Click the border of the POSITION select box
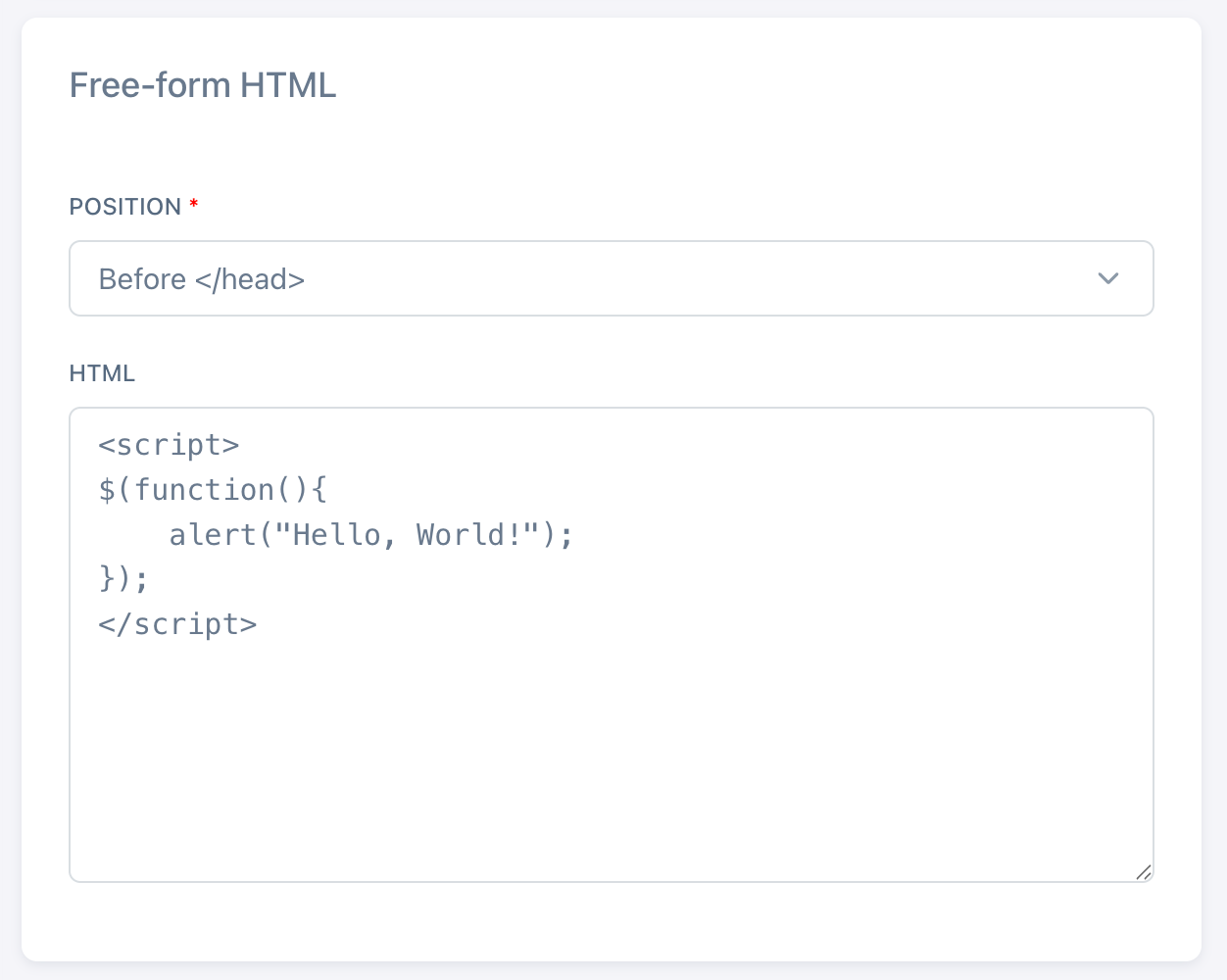Viewport: 1227px width, 980px height. pos(611,242)
